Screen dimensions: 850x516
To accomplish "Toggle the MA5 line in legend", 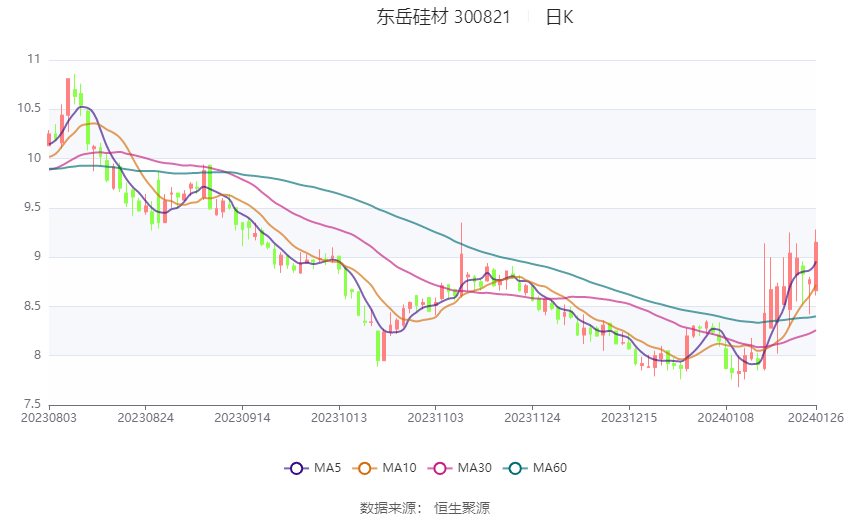I will tap(313, 468).
